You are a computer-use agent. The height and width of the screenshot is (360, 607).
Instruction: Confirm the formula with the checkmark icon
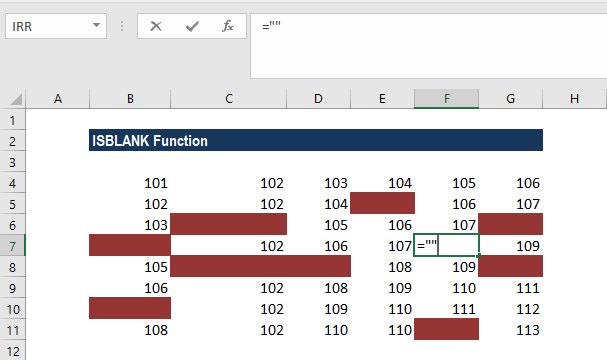[x=192, y=26]
